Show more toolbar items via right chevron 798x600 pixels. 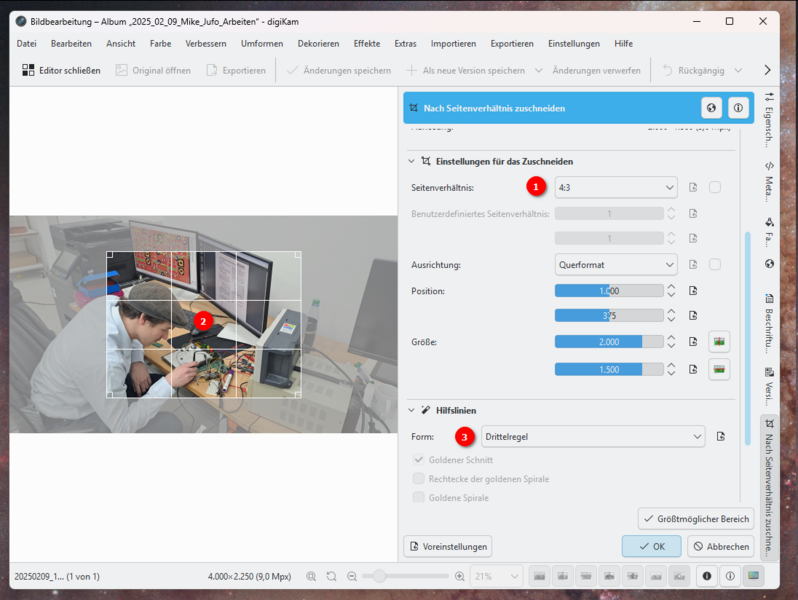(x=767, y=70)
